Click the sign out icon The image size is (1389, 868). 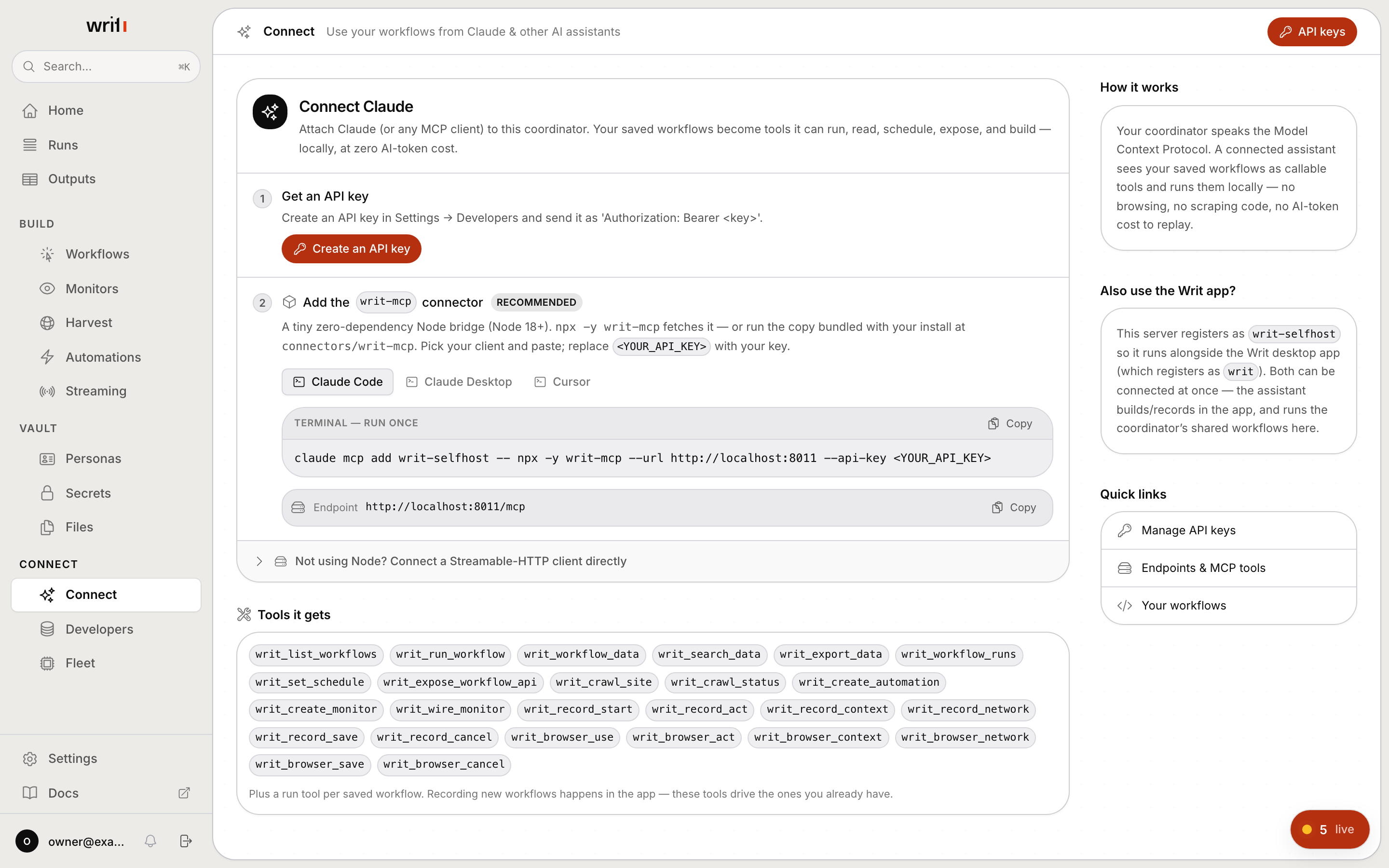pyautogui.click(x=185, y=841)
